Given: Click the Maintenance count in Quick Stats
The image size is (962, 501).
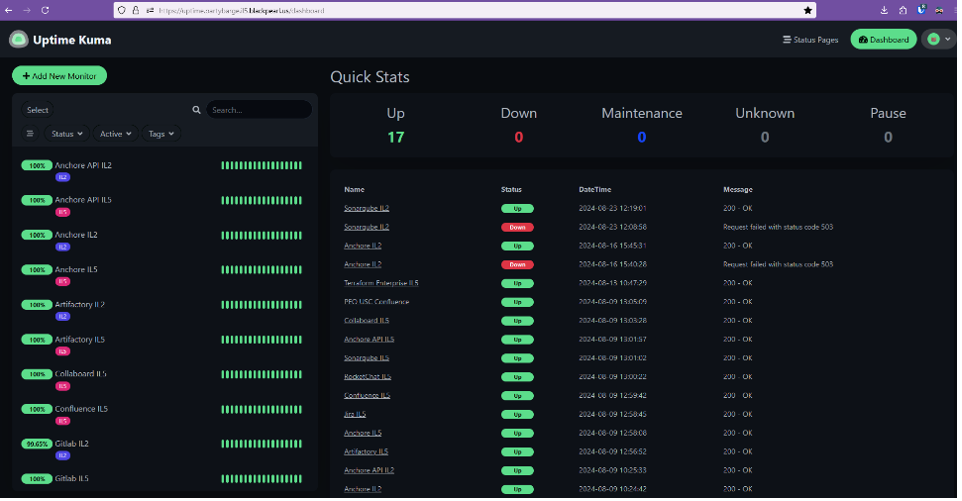Looking at the screenshot, I should pos(642,137).
